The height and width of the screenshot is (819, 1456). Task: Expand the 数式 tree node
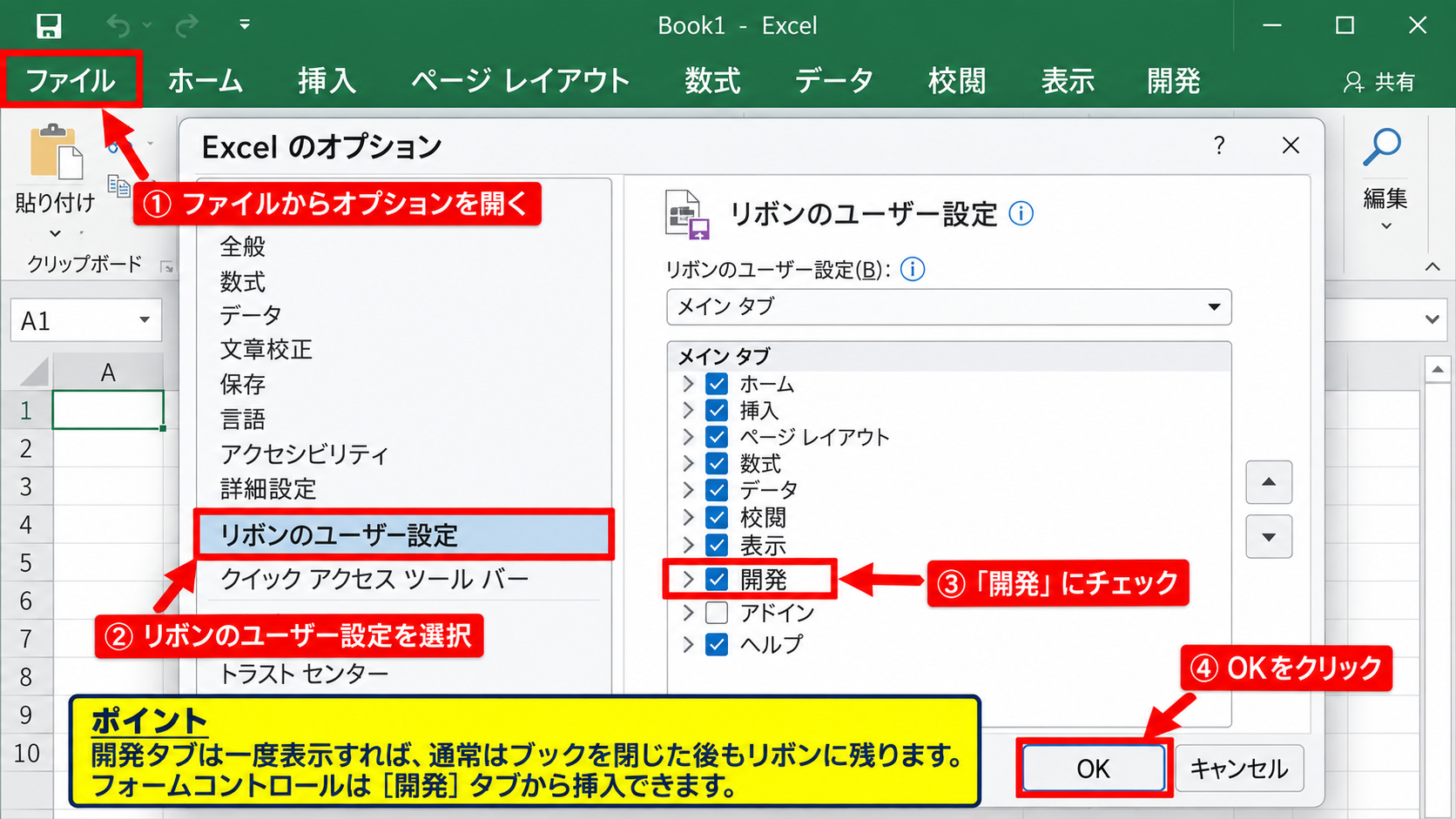[688, 463]
